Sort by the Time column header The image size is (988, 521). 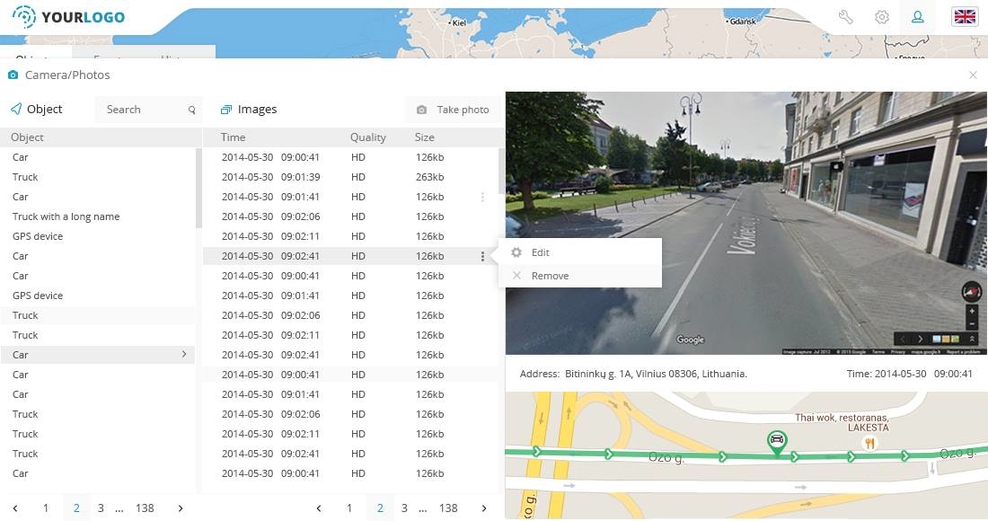[233, 137]
